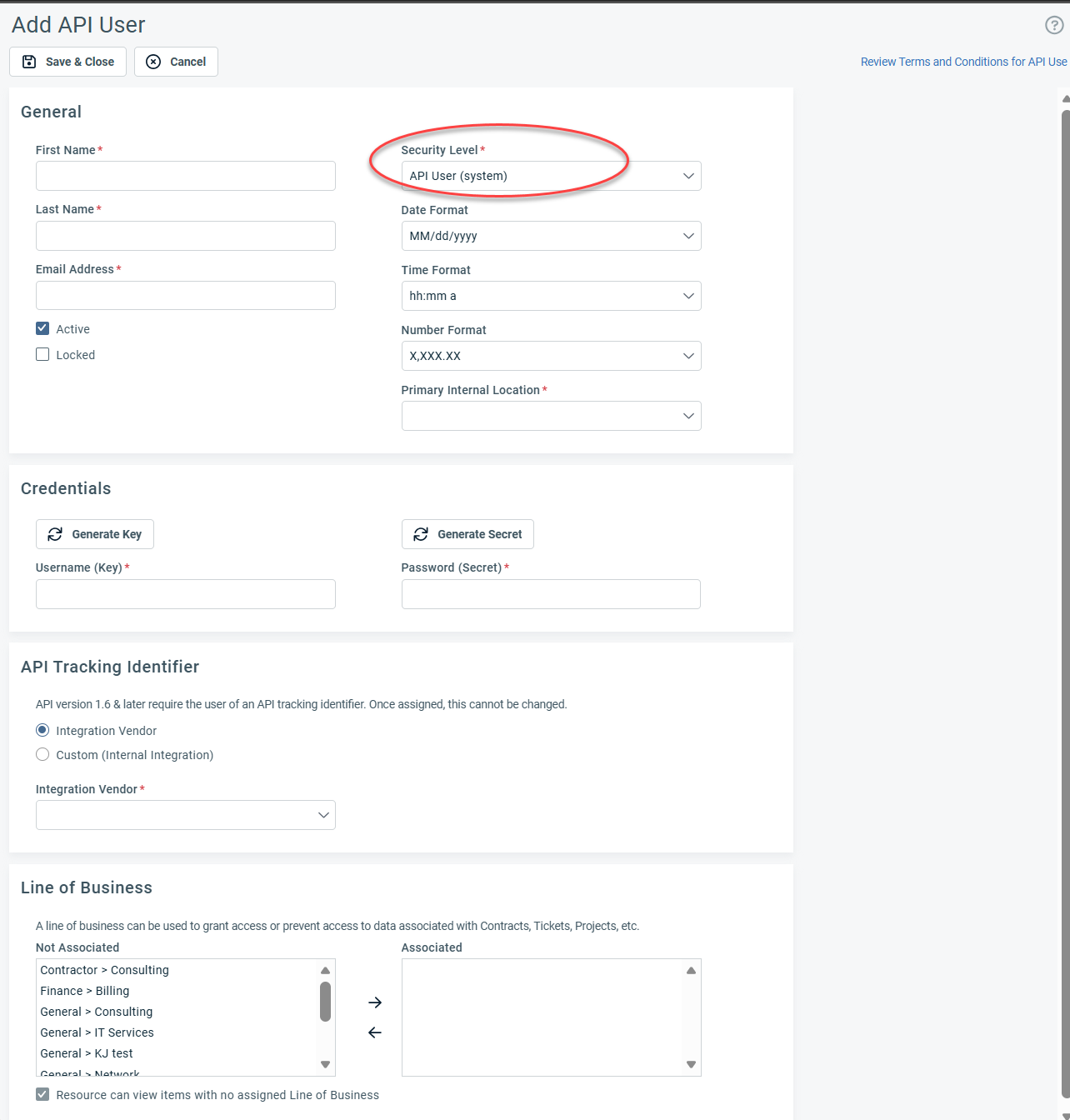
Task: Uncheck the Active checkbox
Action: click(42, 328)
